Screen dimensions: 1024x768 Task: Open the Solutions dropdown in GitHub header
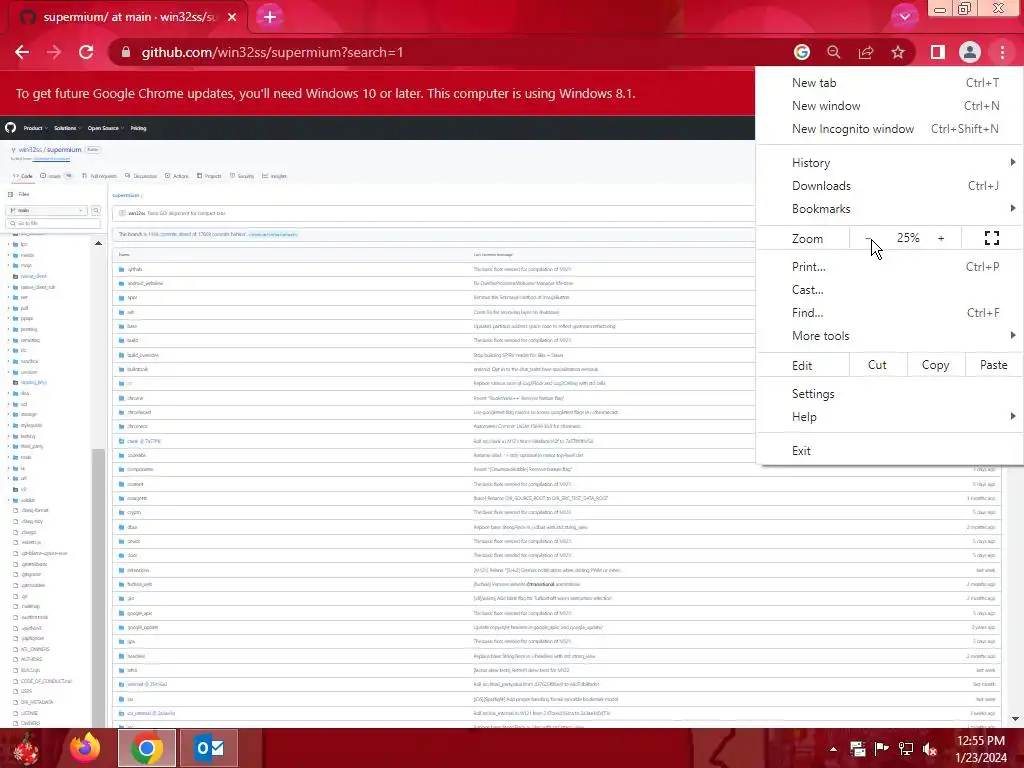click(67, 128)
